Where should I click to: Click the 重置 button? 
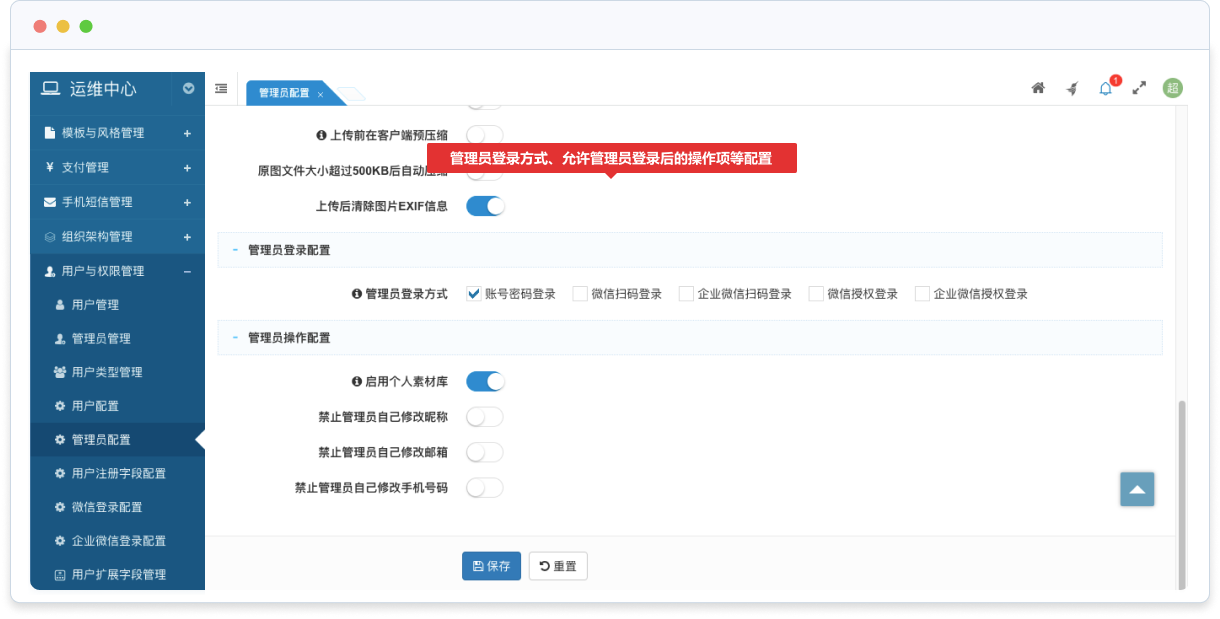point(558,566)
